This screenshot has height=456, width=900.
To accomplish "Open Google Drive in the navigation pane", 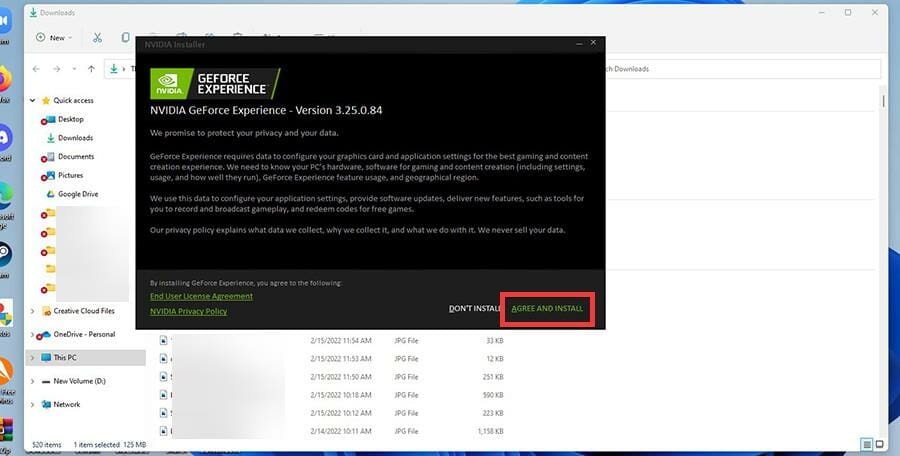I will [x=78, y=194].
